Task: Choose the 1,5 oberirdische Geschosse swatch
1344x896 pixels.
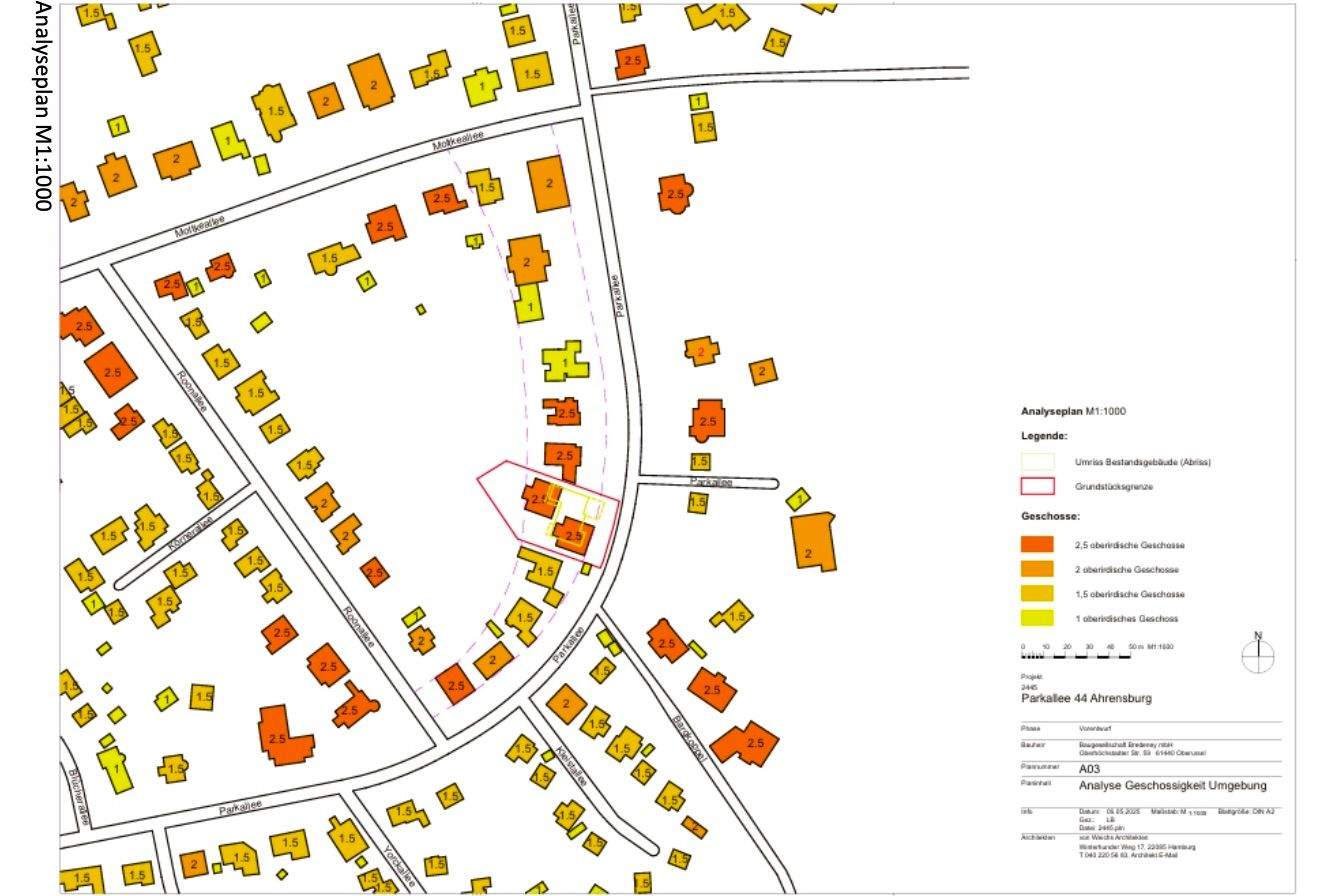Action: point(1037,594)
